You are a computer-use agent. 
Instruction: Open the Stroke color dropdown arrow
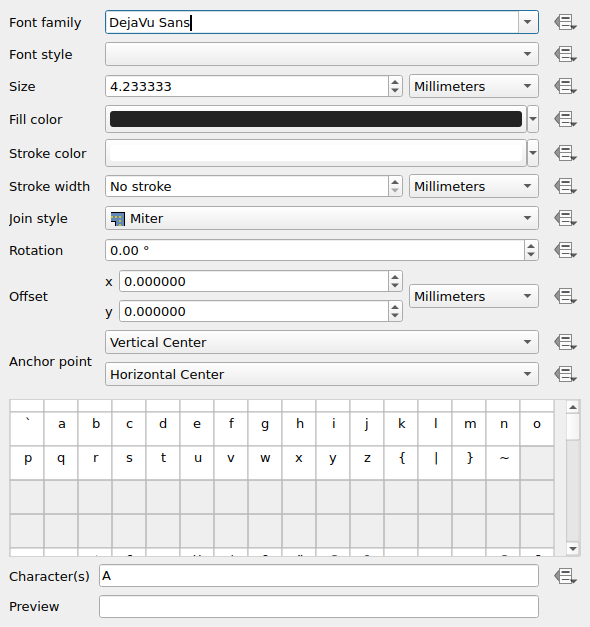point(533,153)
